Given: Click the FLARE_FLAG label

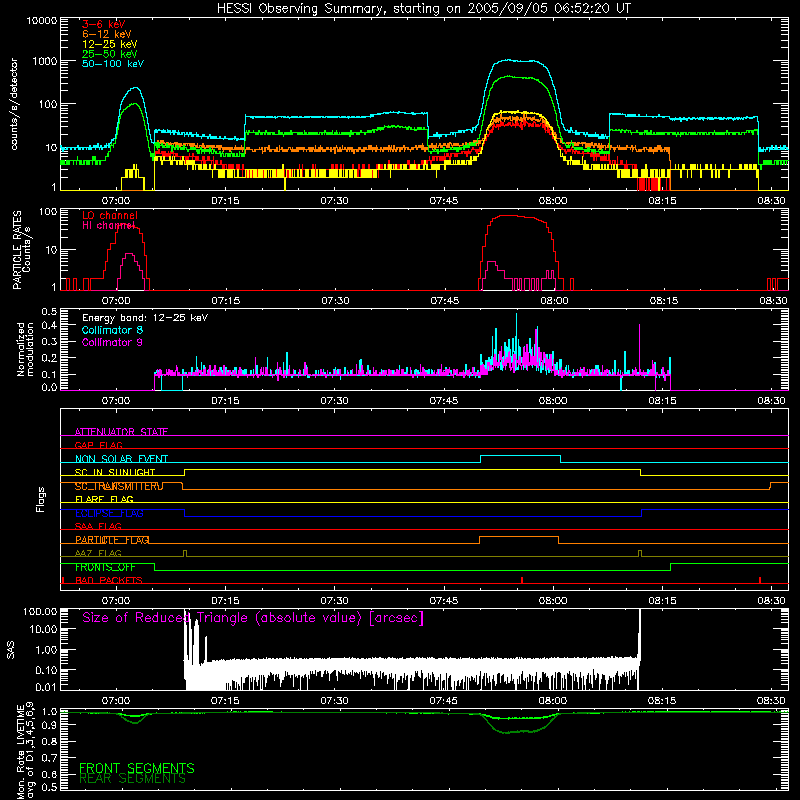Looking at the screenshot, I should pyautogui.click(x=104, y=499).
